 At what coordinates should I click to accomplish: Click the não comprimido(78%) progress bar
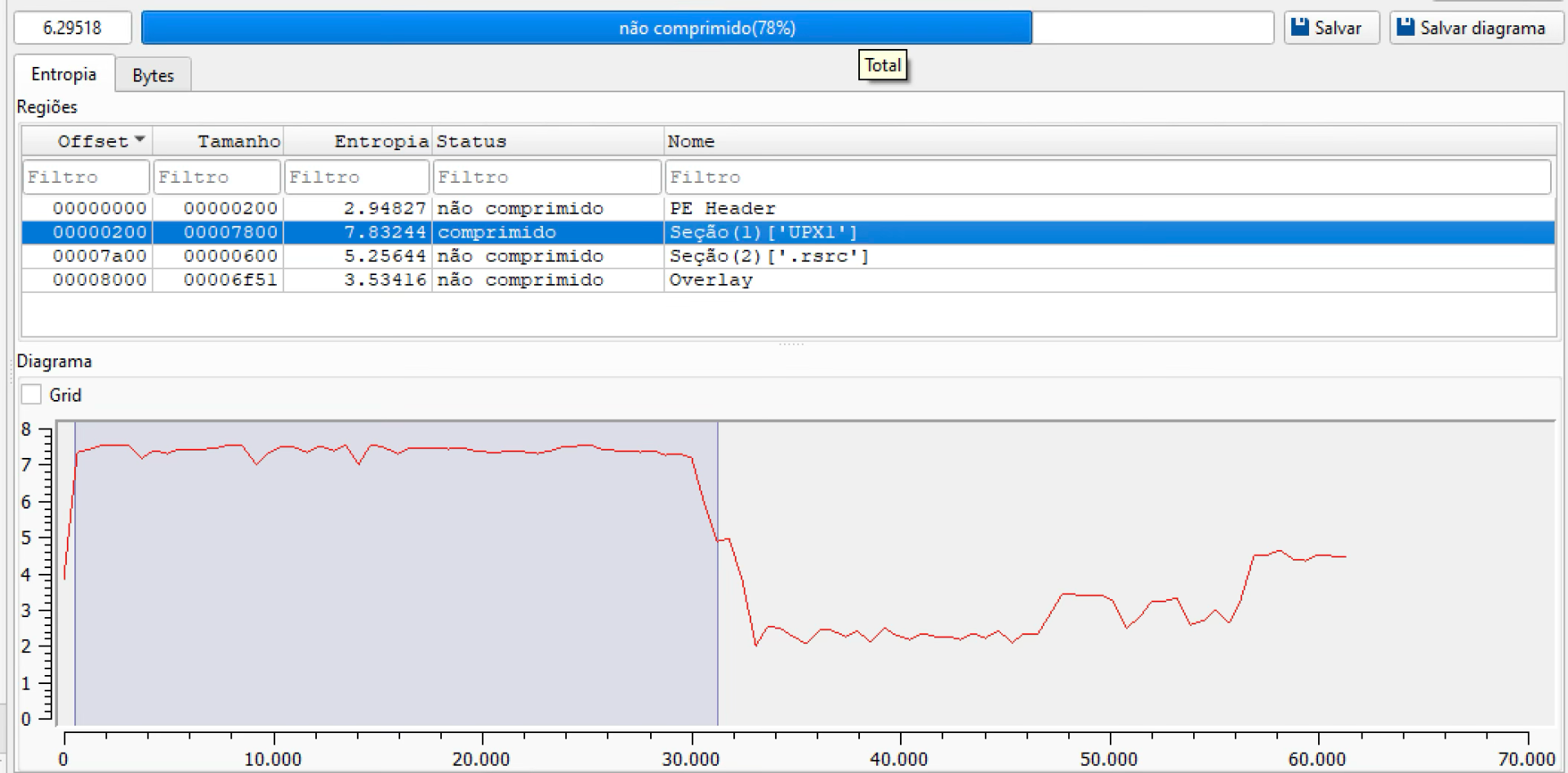[707, 28]
